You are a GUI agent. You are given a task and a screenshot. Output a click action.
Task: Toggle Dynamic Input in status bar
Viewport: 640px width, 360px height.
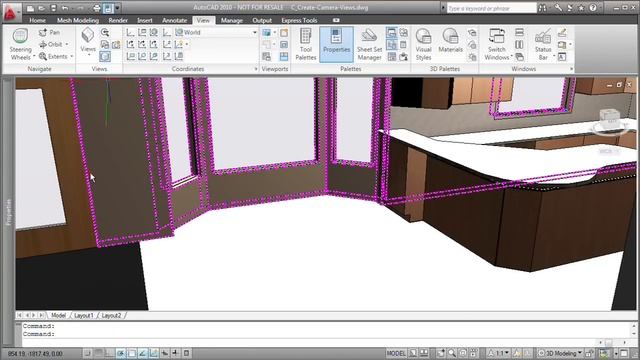[x=164, y=353]
